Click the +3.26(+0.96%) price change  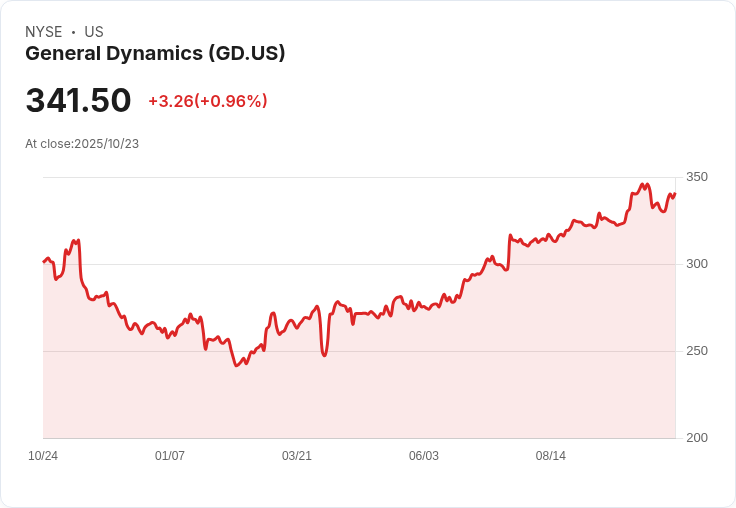click(207, 101)
